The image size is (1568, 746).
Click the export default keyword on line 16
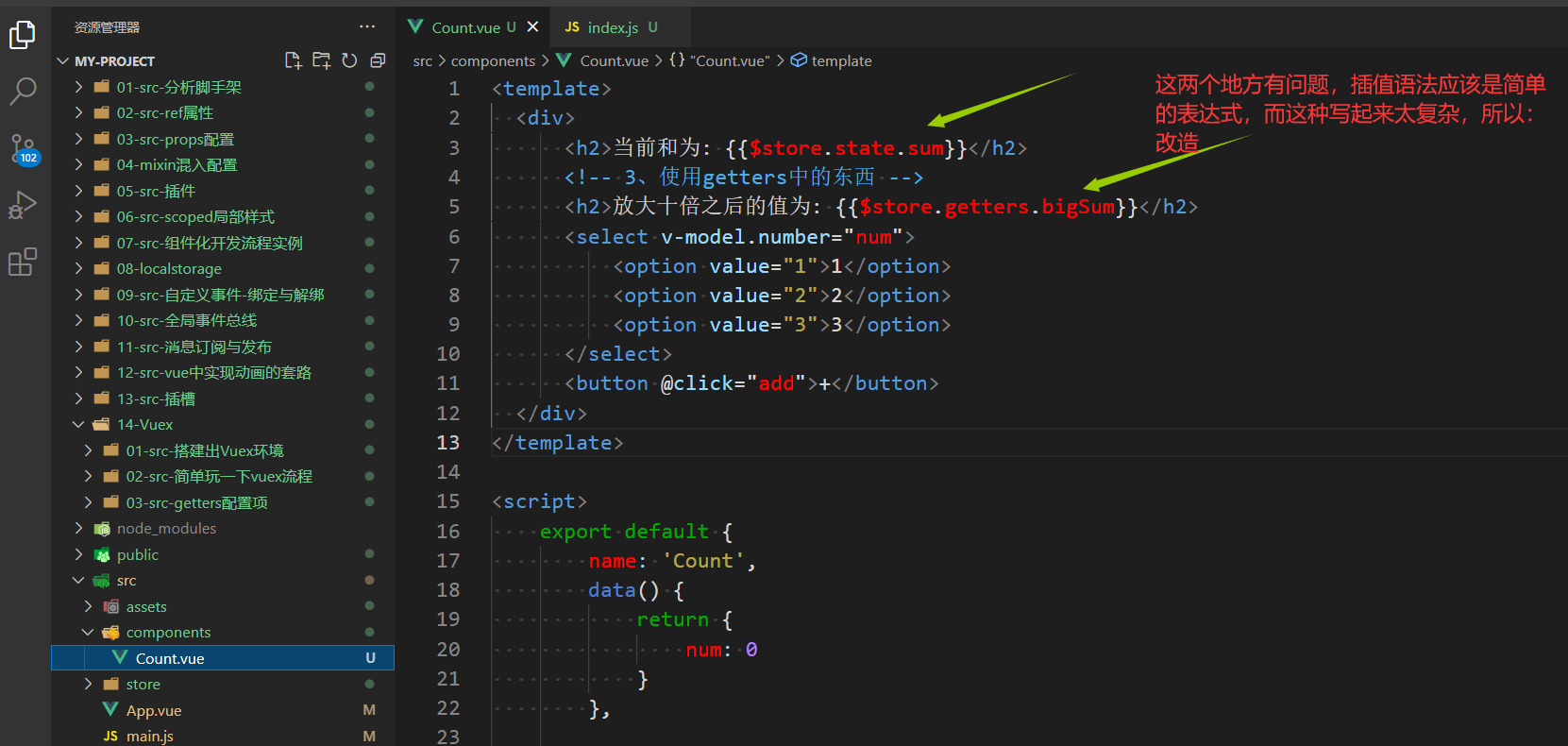[x=624, y=532]
